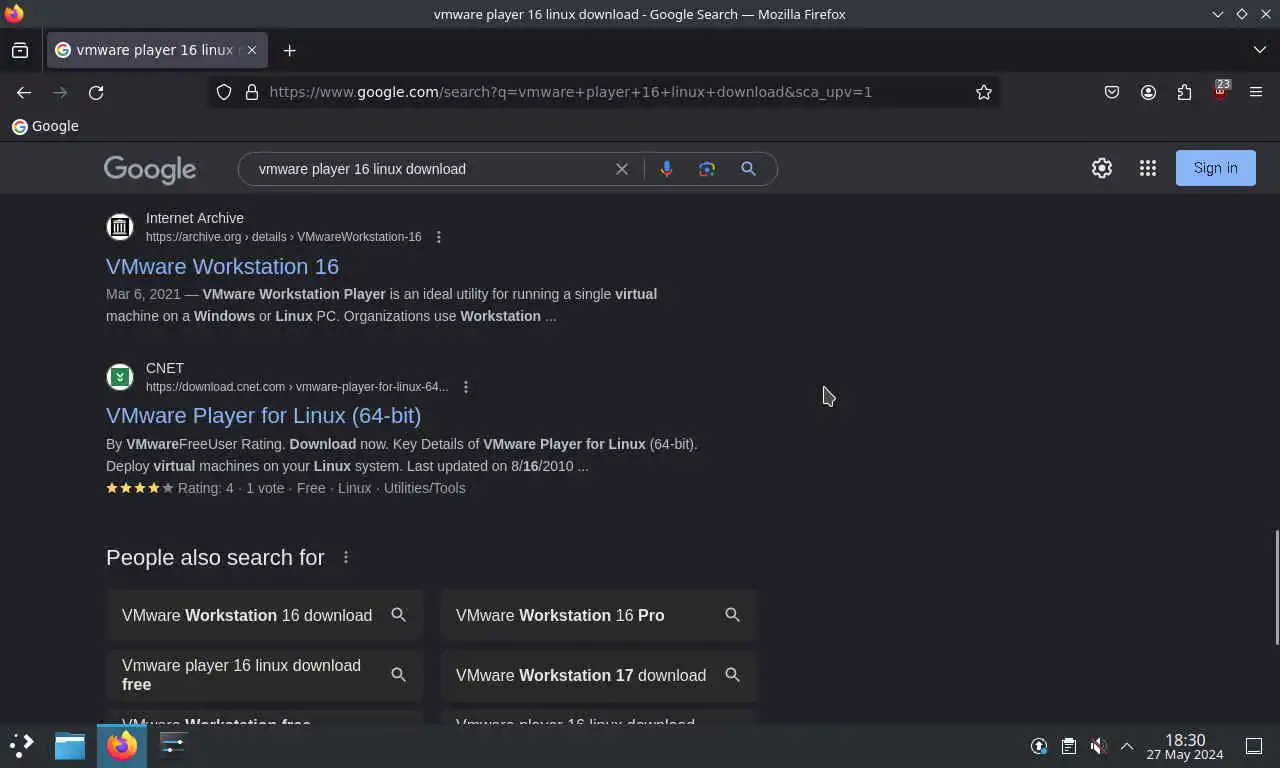Select suggestion VMware Workstation 16 download
Image resolution: width=1280 pixels, height=768 pixels.
click(265, 615)
